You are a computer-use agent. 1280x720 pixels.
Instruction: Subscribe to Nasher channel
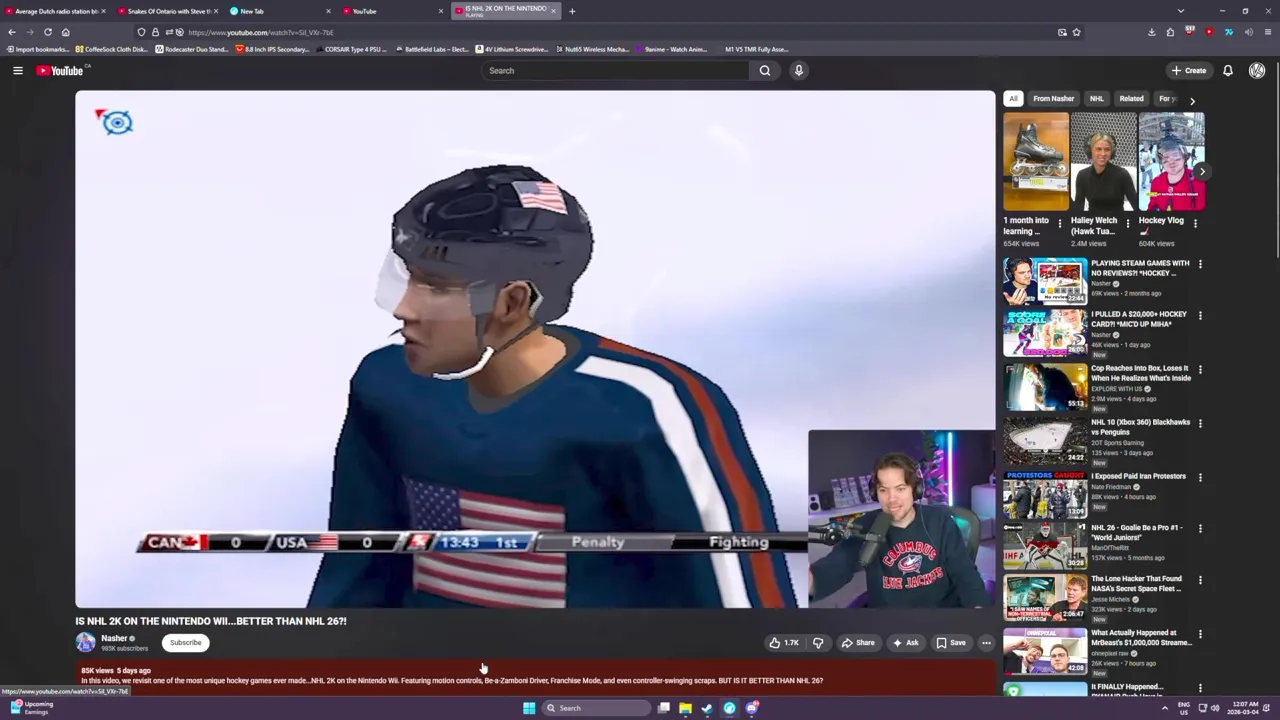[x=185, y=643]
